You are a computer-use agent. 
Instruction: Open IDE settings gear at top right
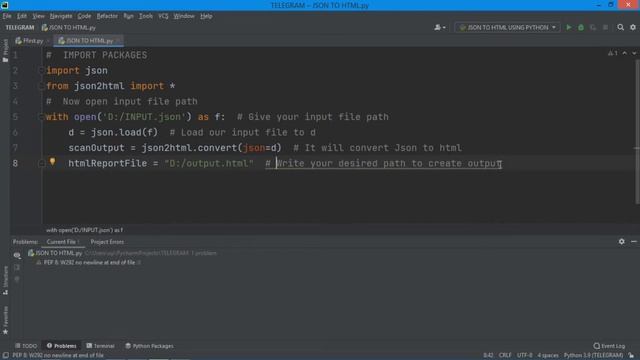pyautogui.click(x=633, y=27)
